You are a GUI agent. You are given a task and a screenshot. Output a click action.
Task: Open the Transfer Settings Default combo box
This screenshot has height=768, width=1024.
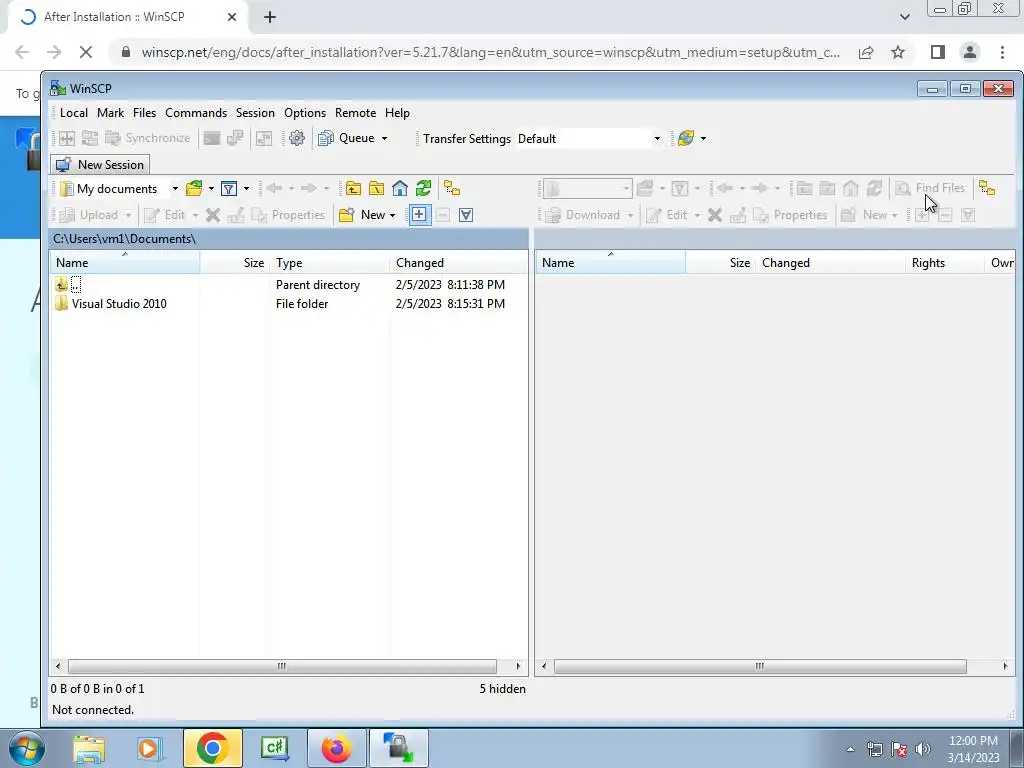[589, 138]
